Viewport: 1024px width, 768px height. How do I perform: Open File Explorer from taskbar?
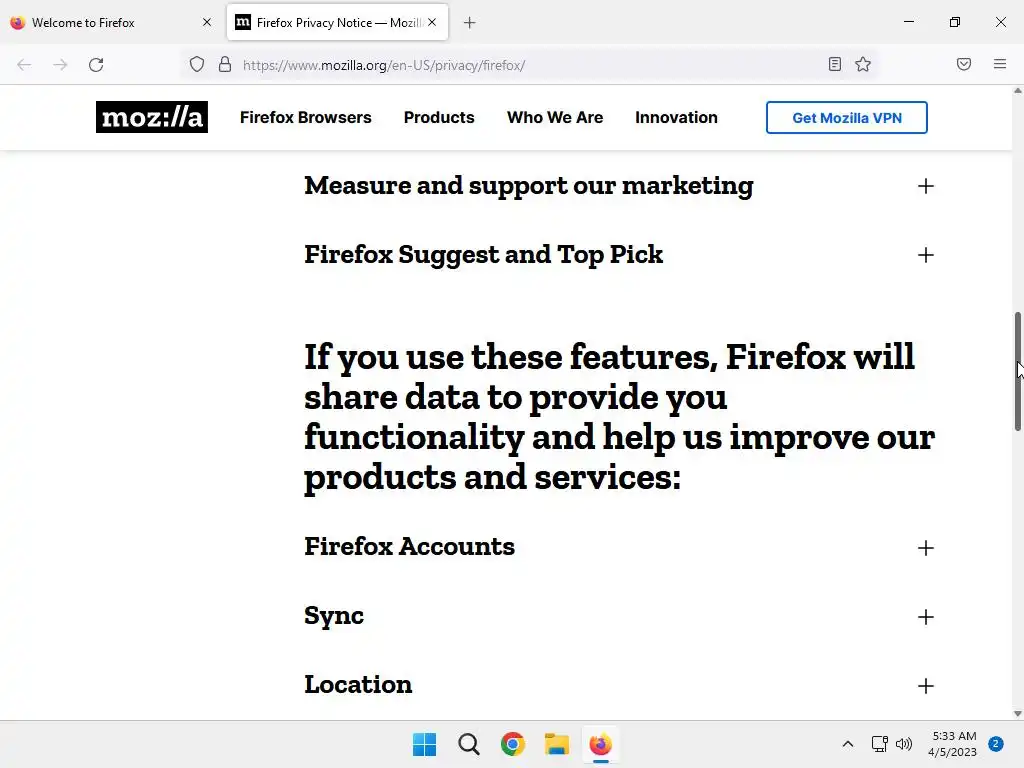[557, 744]
